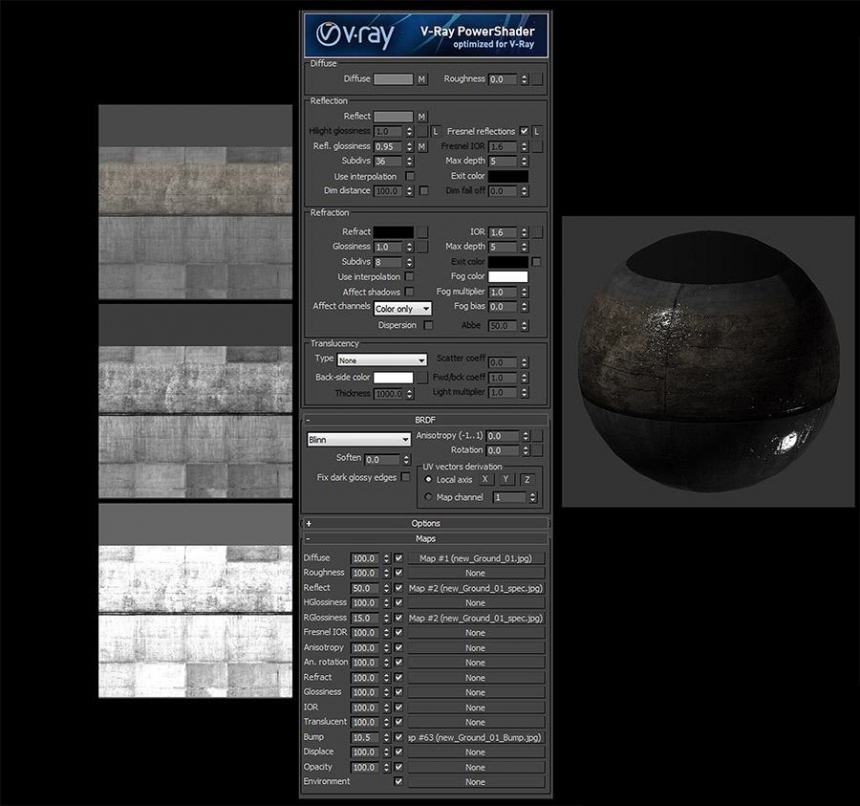The height and width of the screenshot is (806, 860).
Task: Toggle the Diffuse map enable checkbox
Action: coord(399,558)
